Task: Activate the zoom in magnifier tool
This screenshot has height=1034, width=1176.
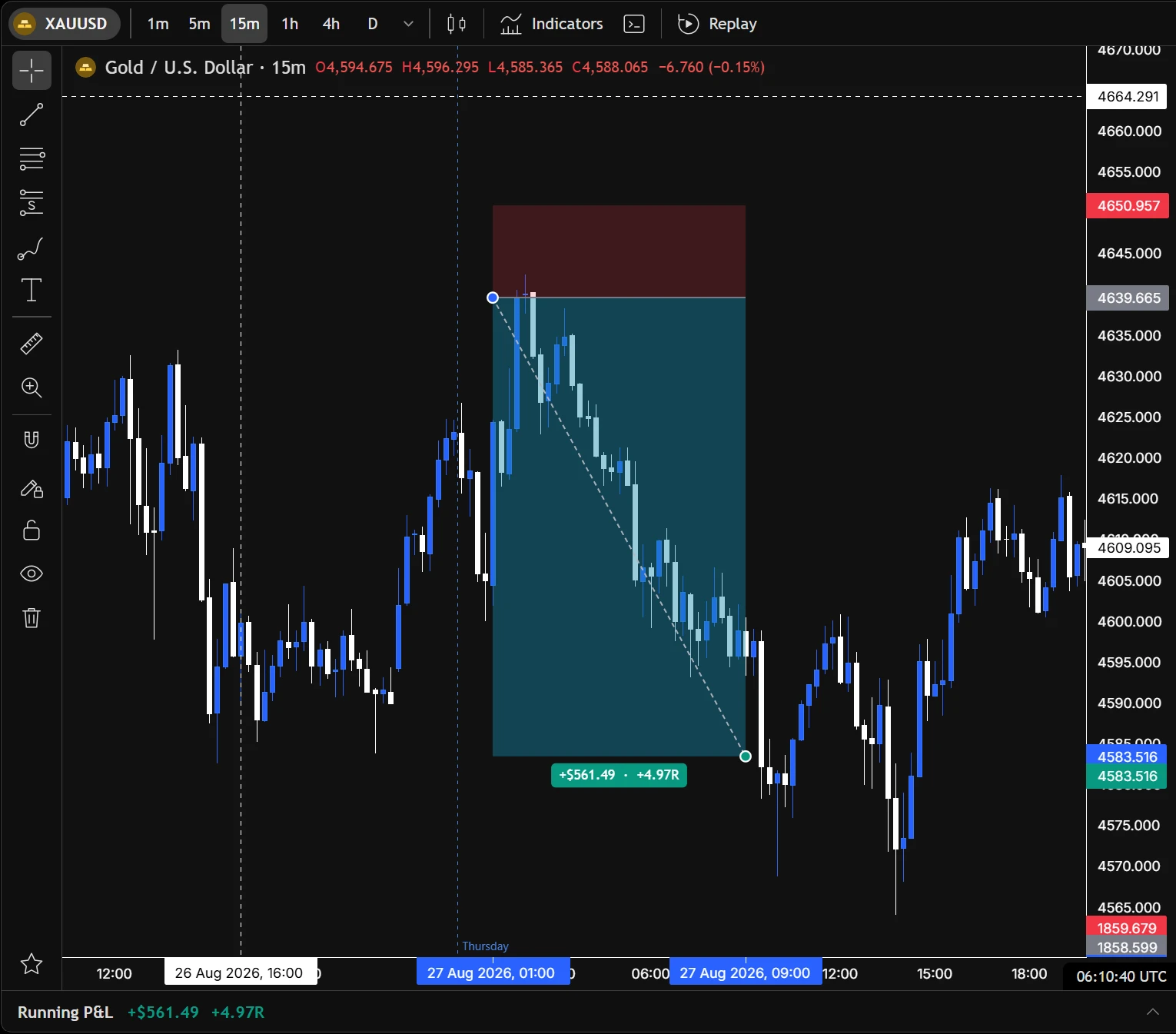Action: pos(32,387)
